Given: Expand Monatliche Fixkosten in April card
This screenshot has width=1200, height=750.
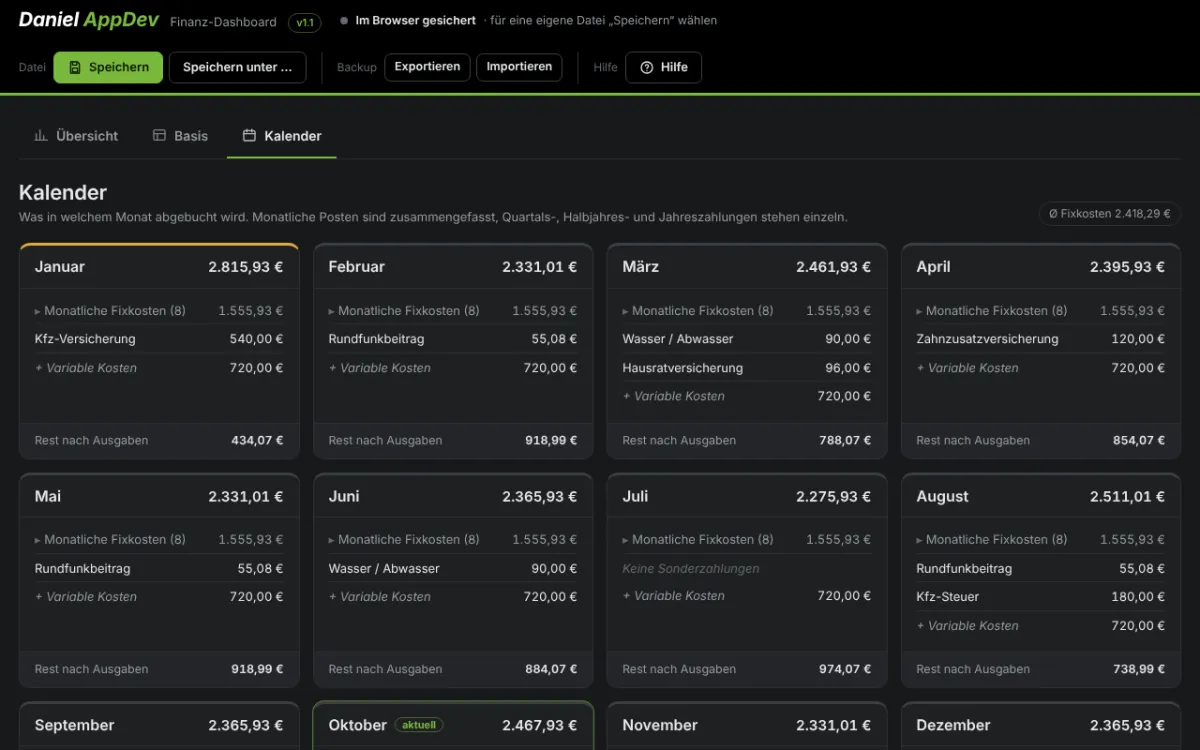Looking at the screenshot, I should (x=992, y=311).
